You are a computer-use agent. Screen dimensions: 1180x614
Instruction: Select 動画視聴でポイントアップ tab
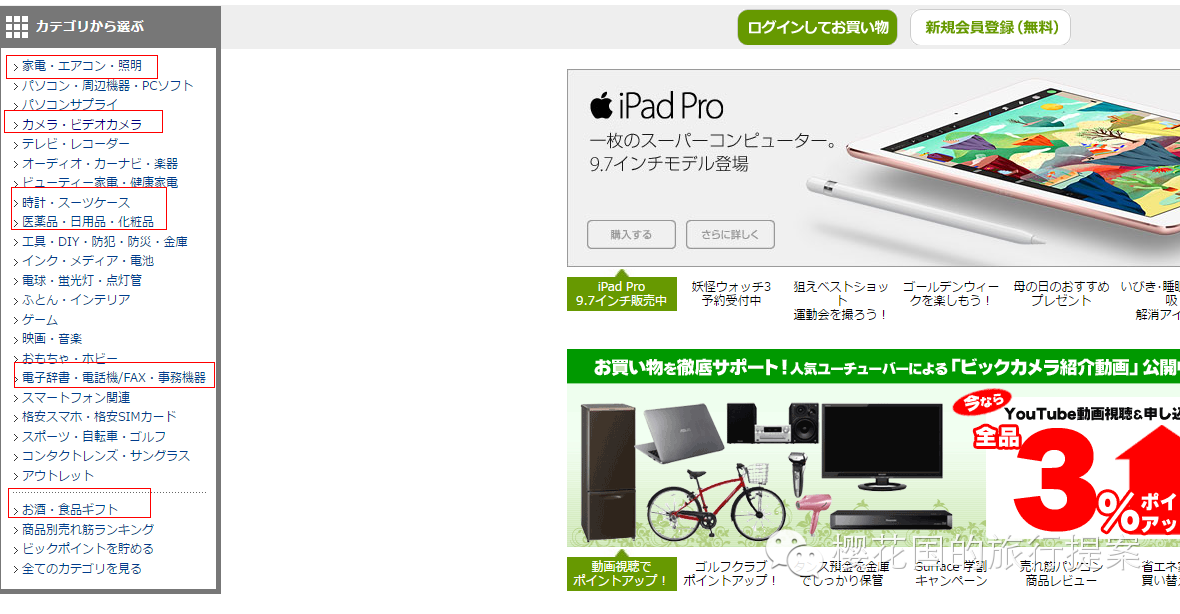point(622,573)
